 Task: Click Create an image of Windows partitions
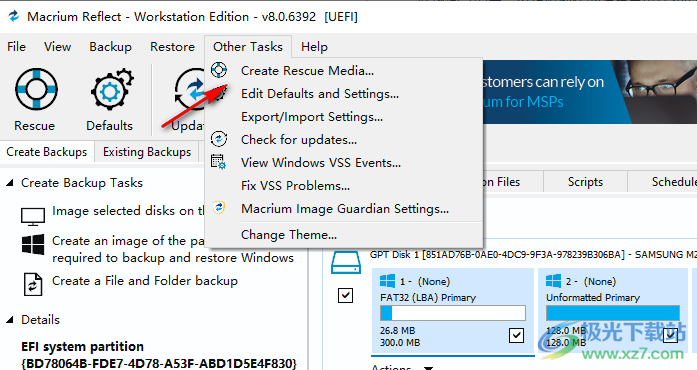173,249
